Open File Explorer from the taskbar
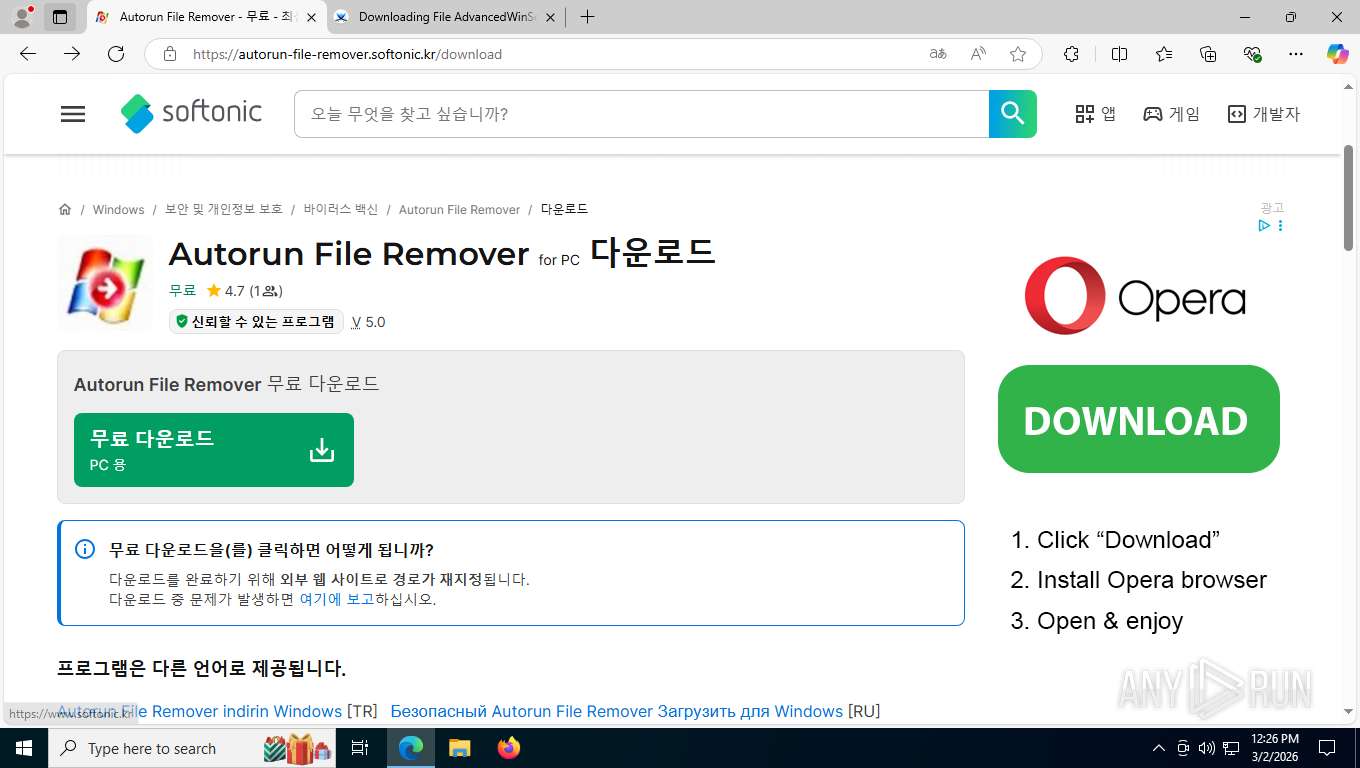This screenshot has width=1360, height=768. point(459,748)
